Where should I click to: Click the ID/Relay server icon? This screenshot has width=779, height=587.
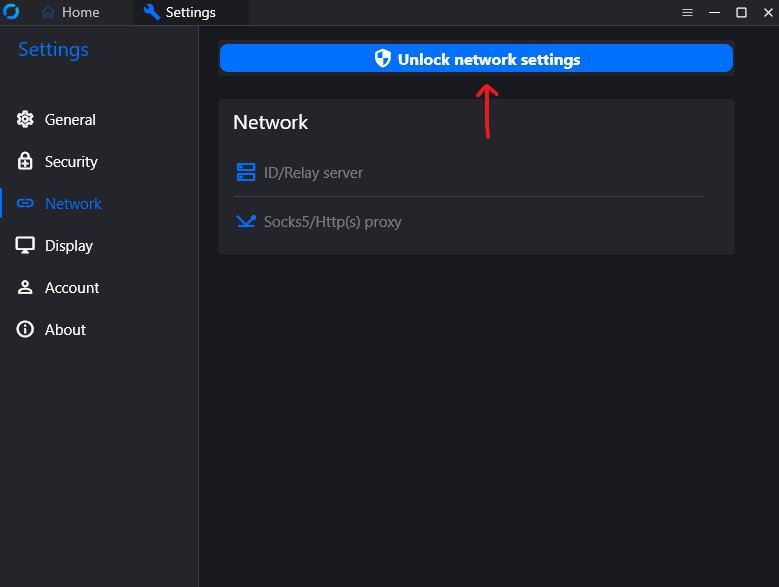coord(246,173)
